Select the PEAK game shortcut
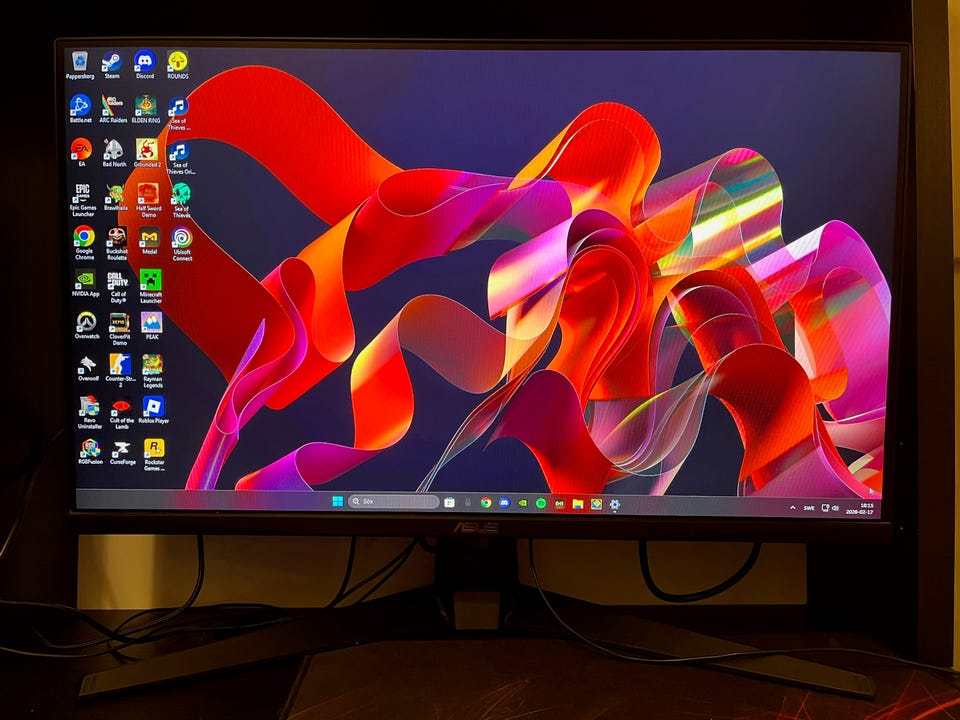960x720 pixels. point(151,326)
